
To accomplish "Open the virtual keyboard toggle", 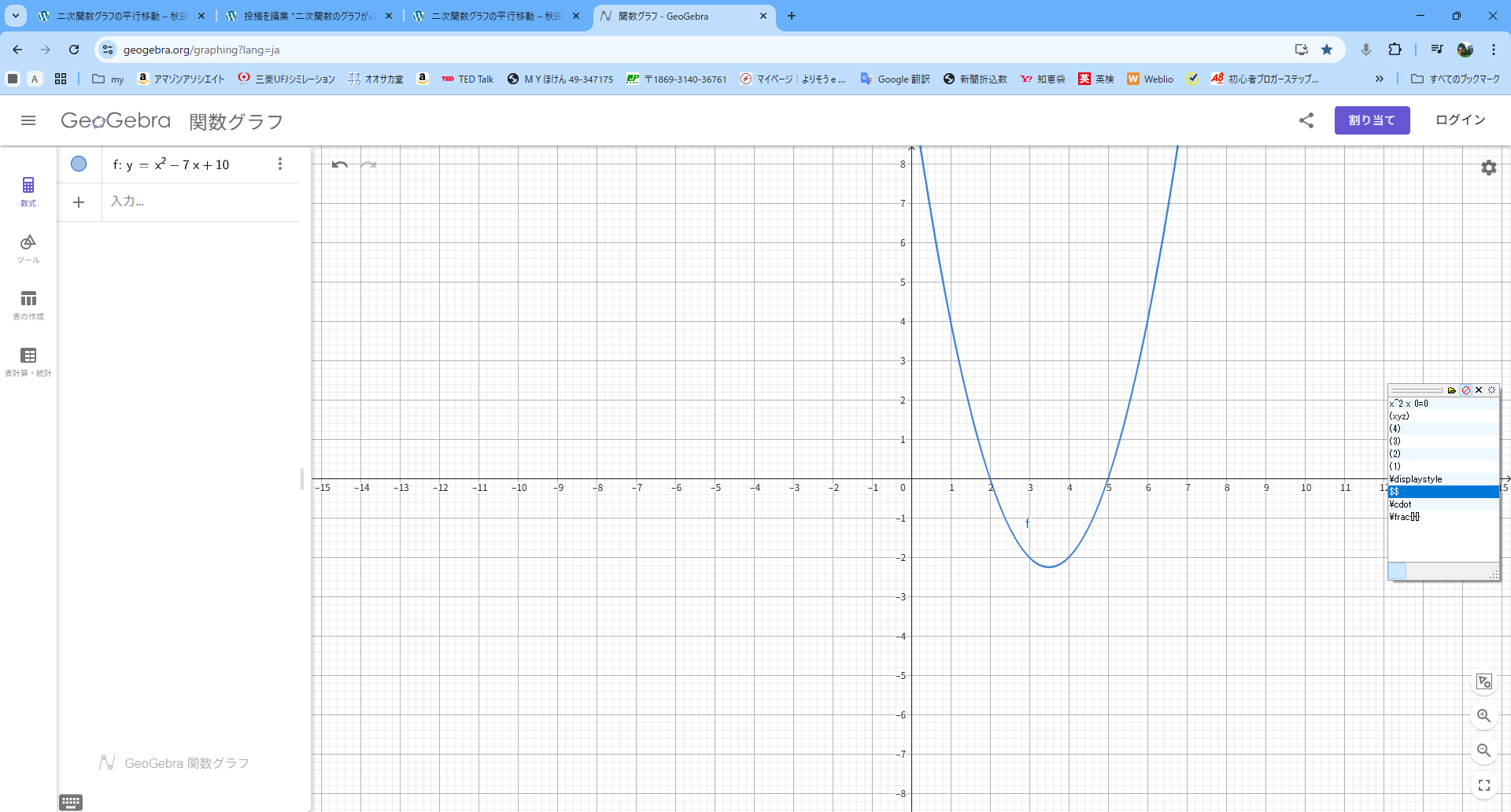I will click(x=71, y=802).
